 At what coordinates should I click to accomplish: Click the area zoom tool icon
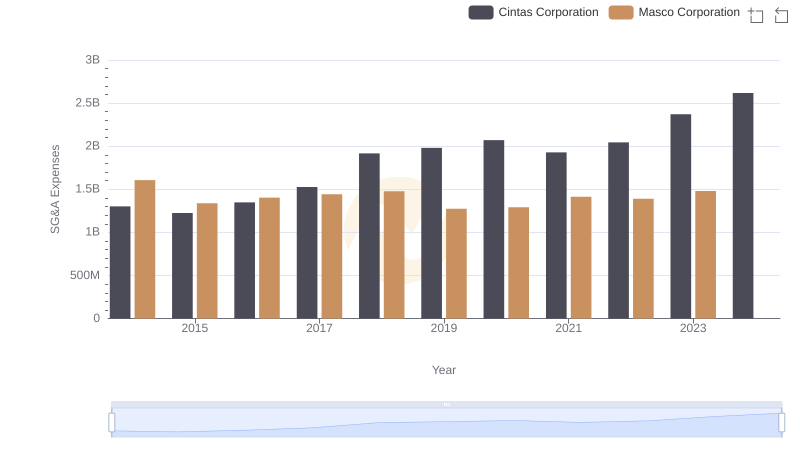756,15
